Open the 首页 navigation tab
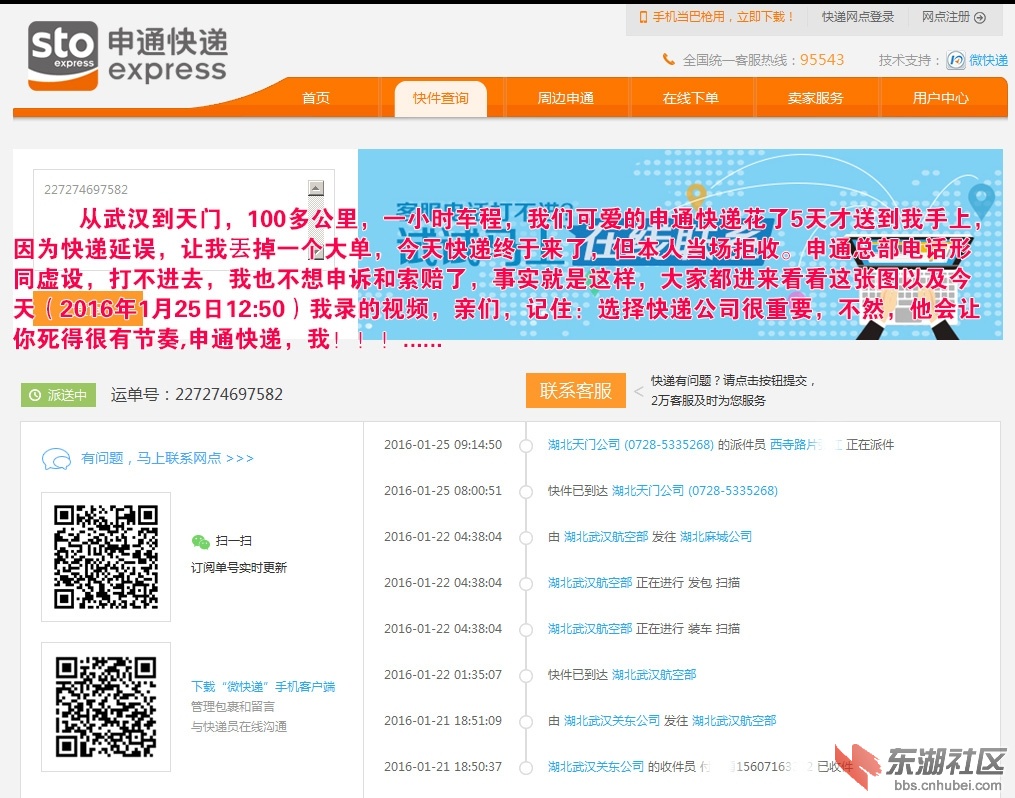Viewport: 1015px width, 798px height. click(x=316, y=98)
